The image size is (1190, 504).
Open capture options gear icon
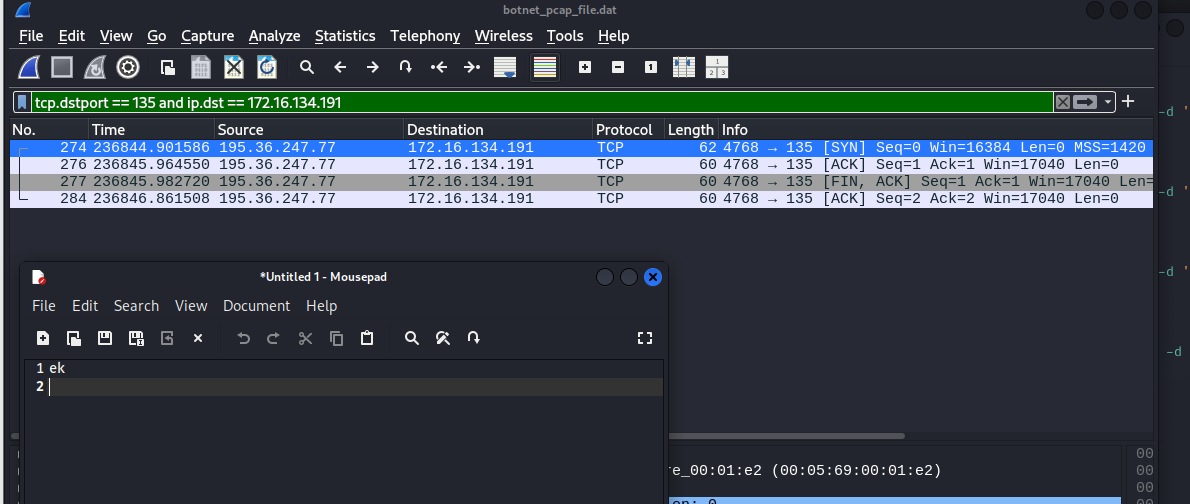click(x=128, y=68)
